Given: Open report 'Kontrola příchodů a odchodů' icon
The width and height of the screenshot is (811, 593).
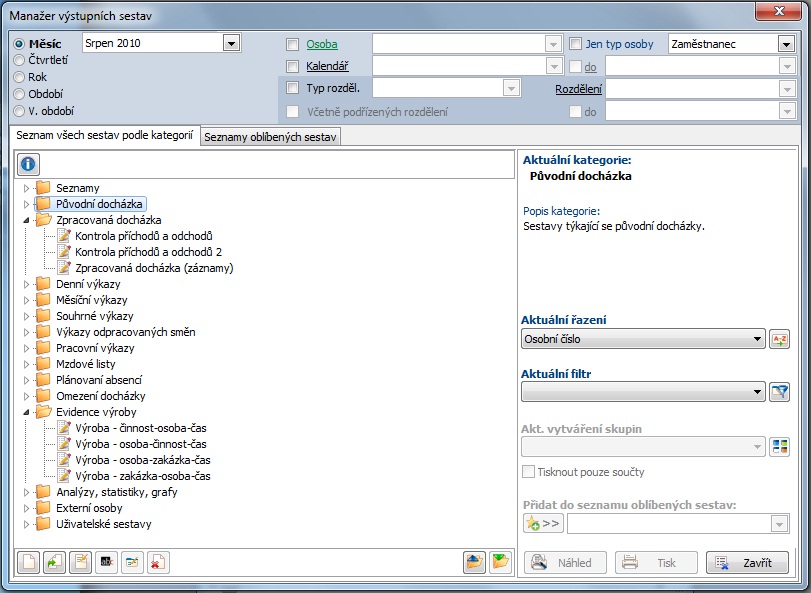Looking at the screenshot, I should 64,236.
